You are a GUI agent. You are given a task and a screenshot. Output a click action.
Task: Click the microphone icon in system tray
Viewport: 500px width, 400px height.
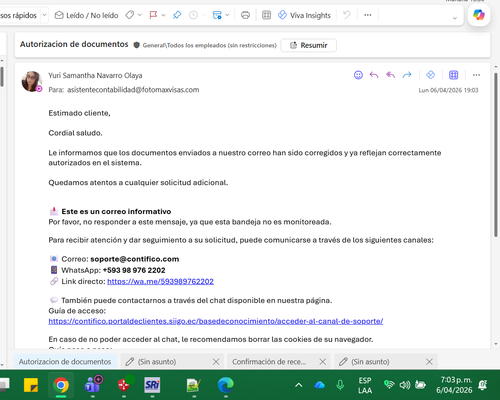[340, 385]
